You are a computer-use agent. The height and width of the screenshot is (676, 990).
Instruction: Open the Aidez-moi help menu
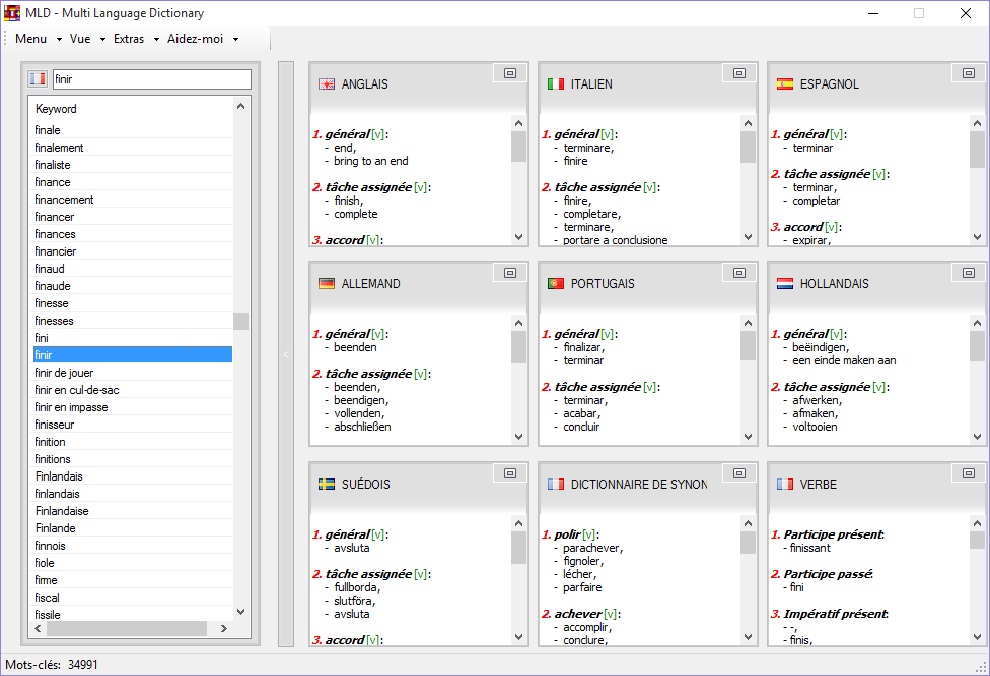pyautogui.click(x=202, y=39)
